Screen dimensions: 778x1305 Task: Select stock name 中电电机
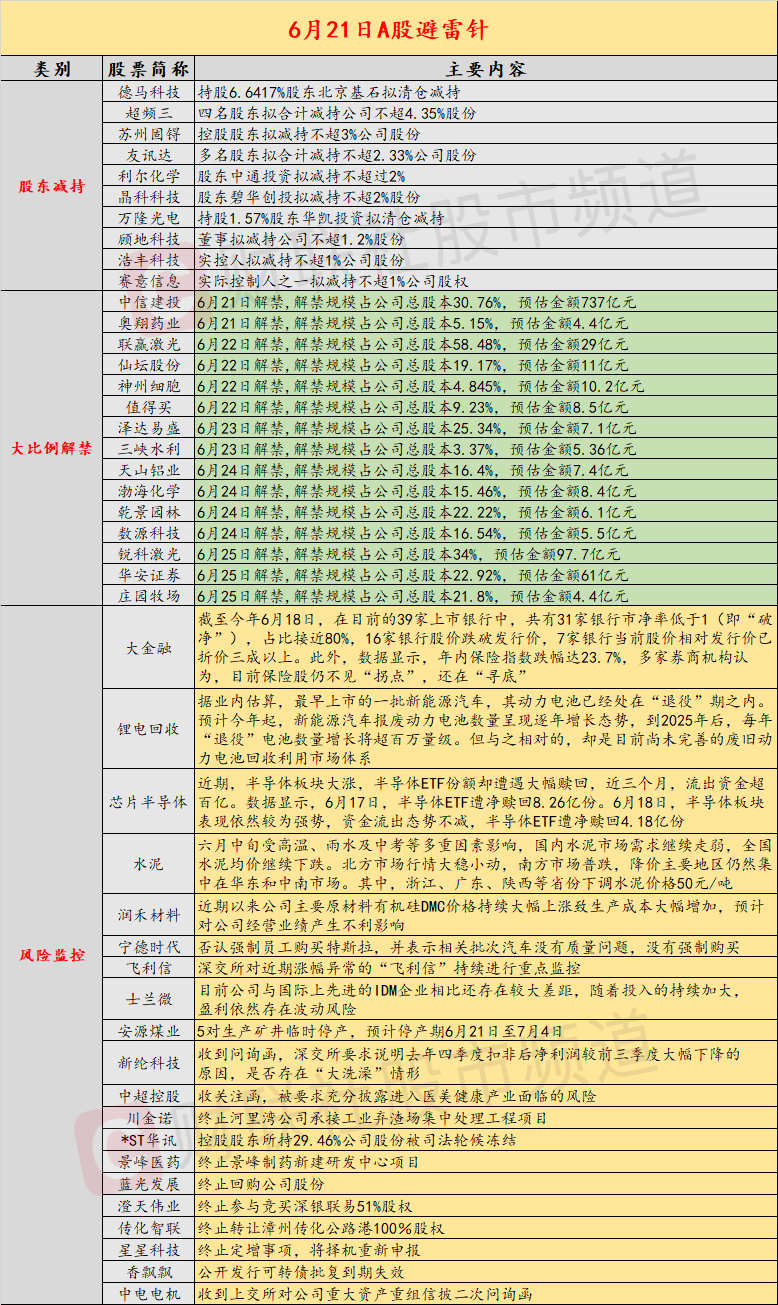point(148,1293)
